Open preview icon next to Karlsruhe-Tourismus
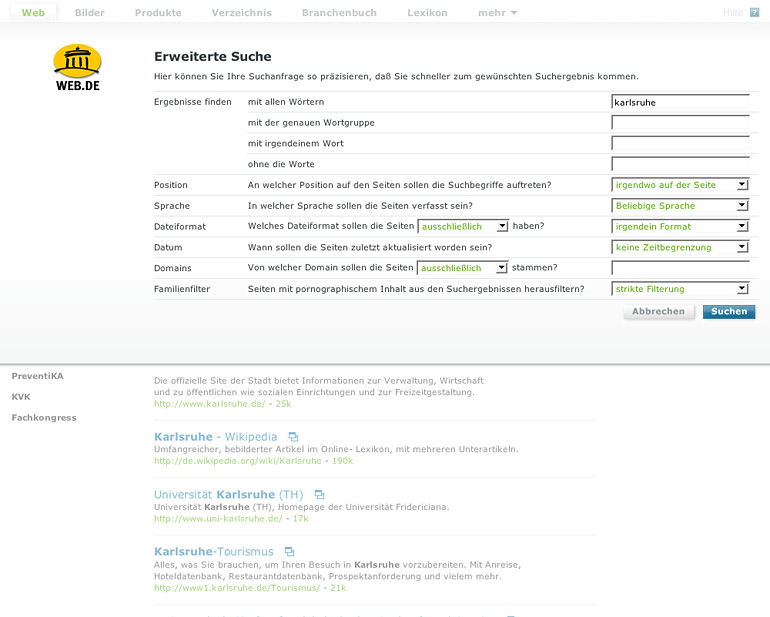This screenshot has width=770, height=617. (x=290, y=552)
